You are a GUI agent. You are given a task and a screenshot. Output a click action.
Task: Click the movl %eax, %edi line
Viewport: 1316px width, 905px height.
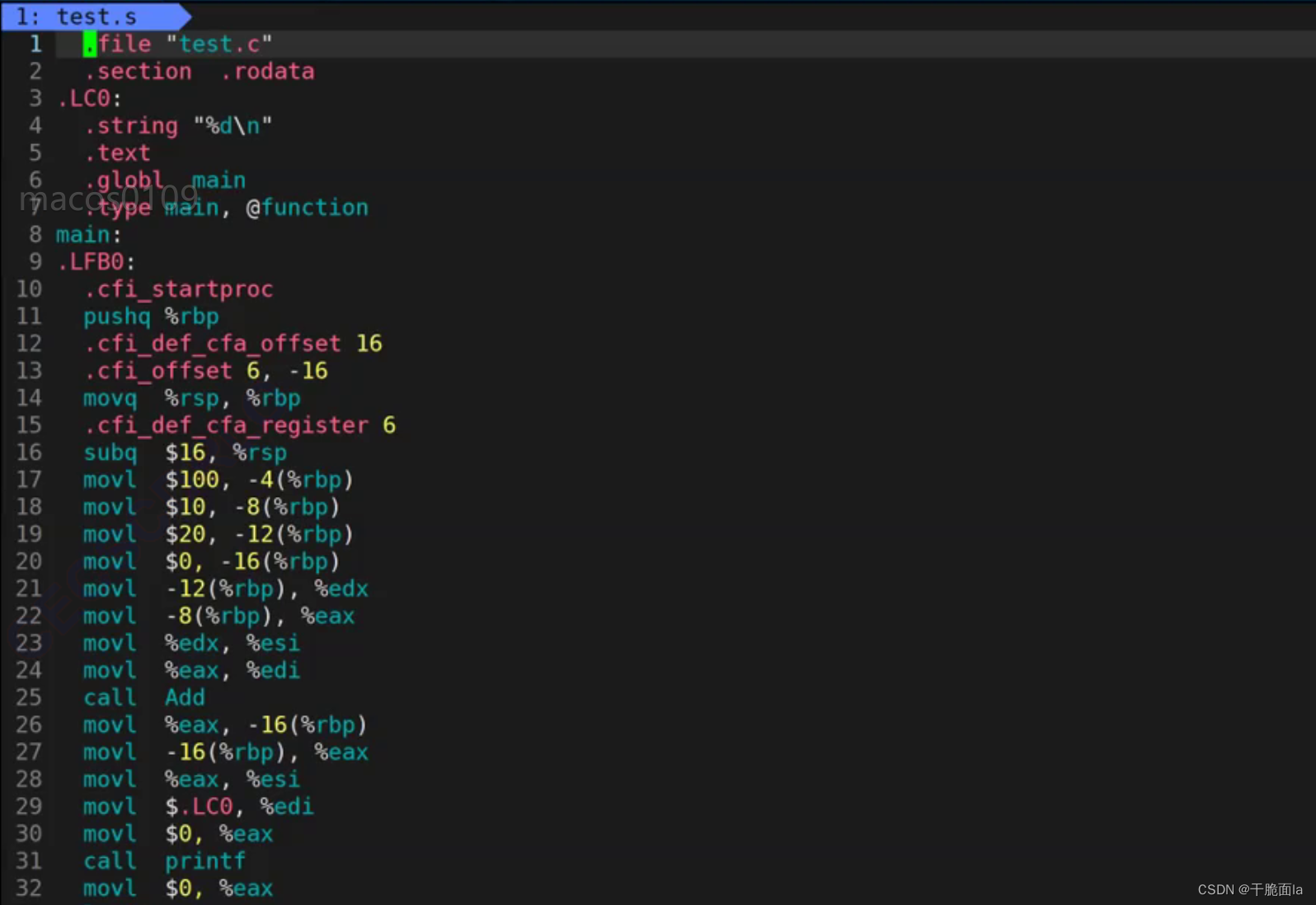[191, 669]
